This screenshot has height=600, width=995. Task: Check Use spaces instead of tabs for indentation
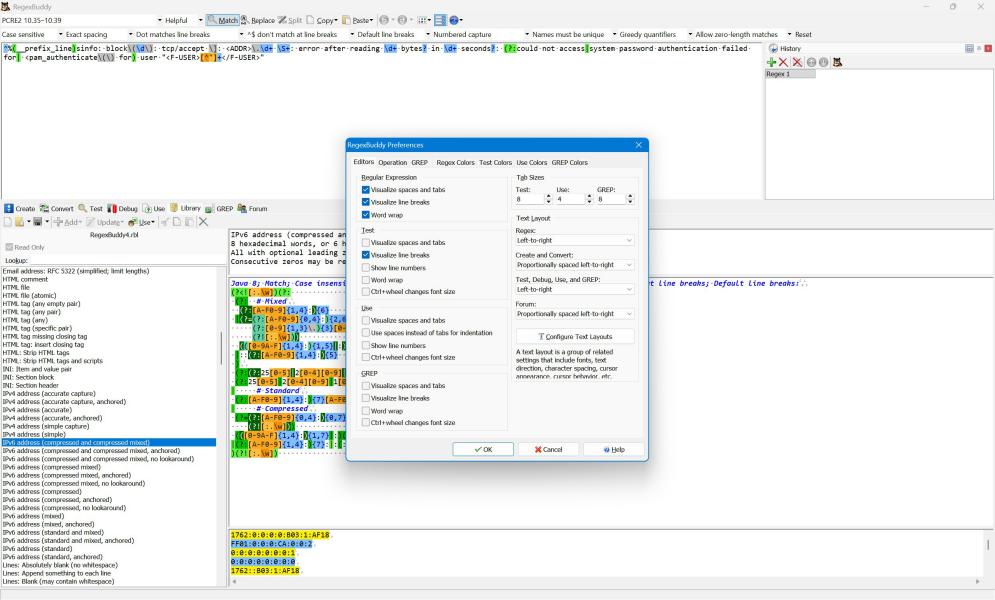pos(366,332)
